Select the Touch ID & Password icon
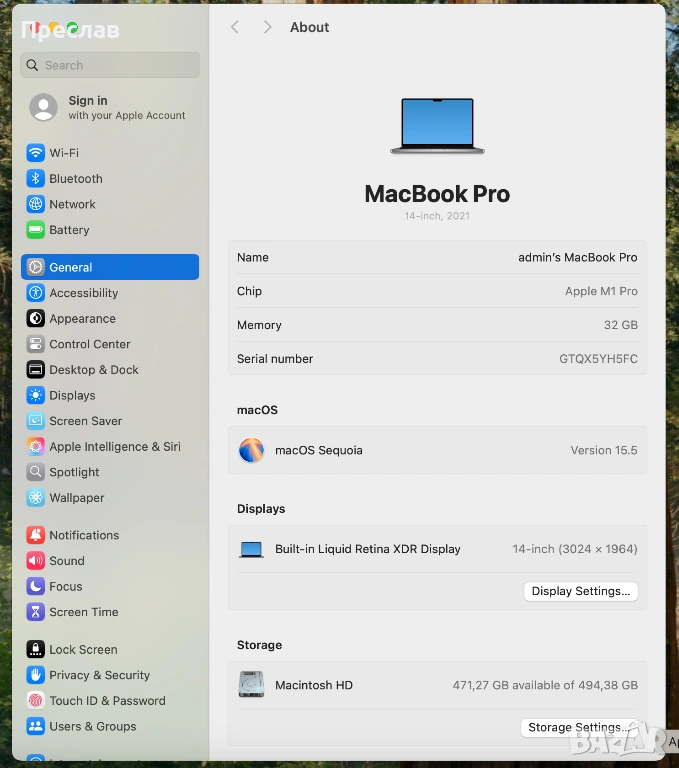The height and width of the screenshot is (768, 679). pyautogui.click(x=36, y=701)
